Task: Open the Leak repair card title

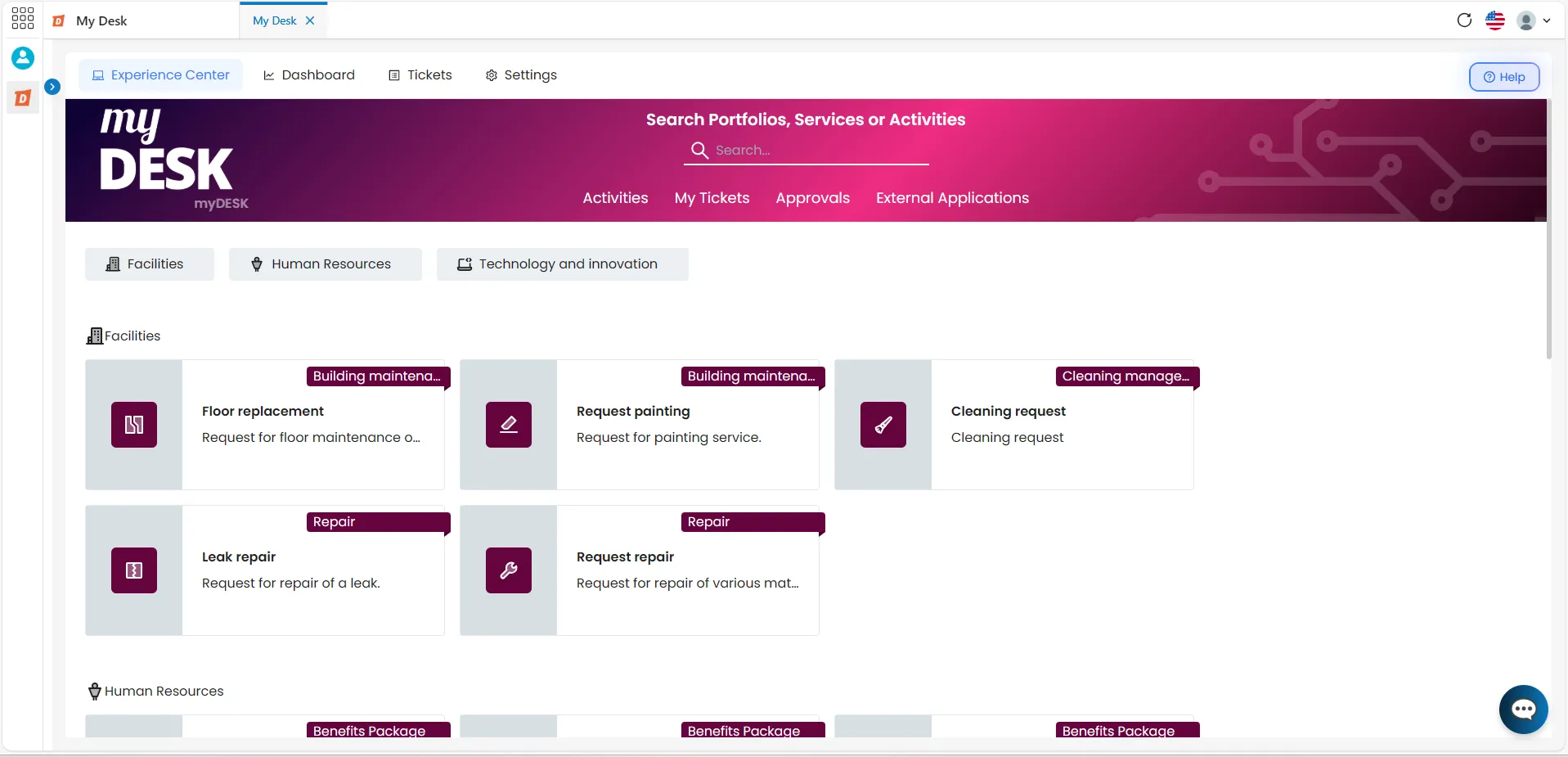Action: pyautogui.click(x=239, y=556)
